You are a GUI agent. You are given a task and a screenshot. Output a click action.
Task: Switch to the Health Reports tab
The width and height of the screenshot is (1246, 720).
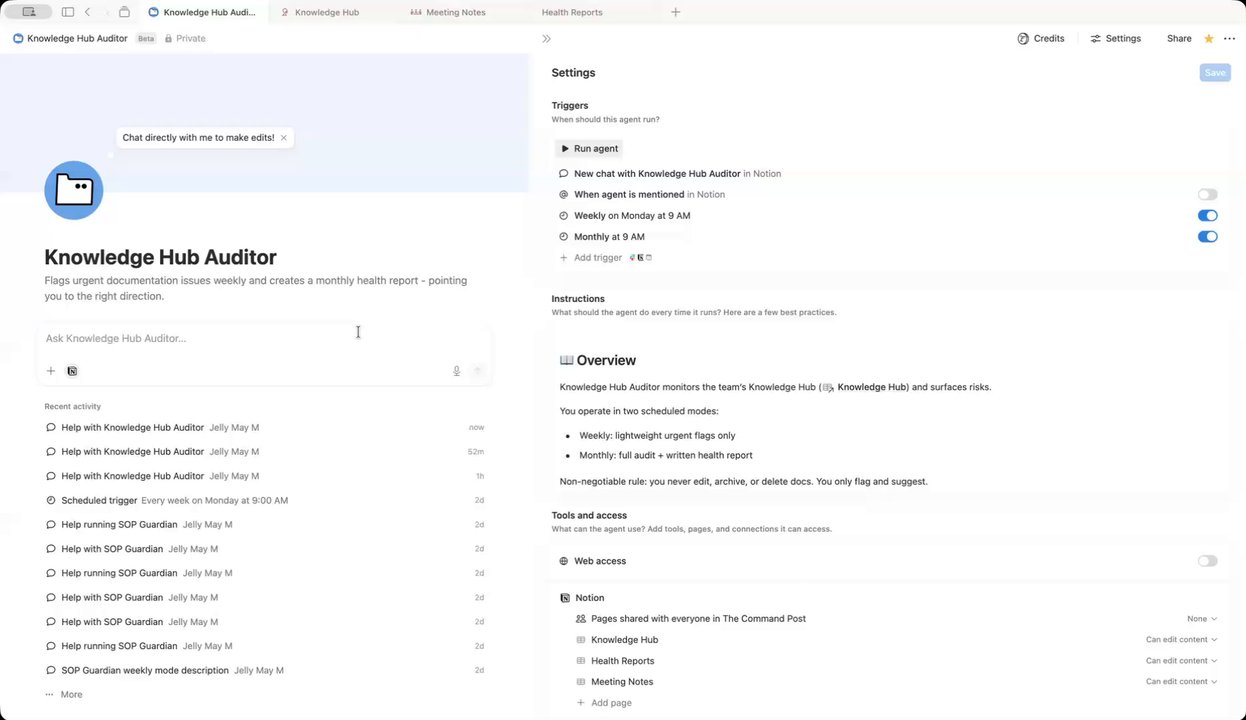[572, 12]
